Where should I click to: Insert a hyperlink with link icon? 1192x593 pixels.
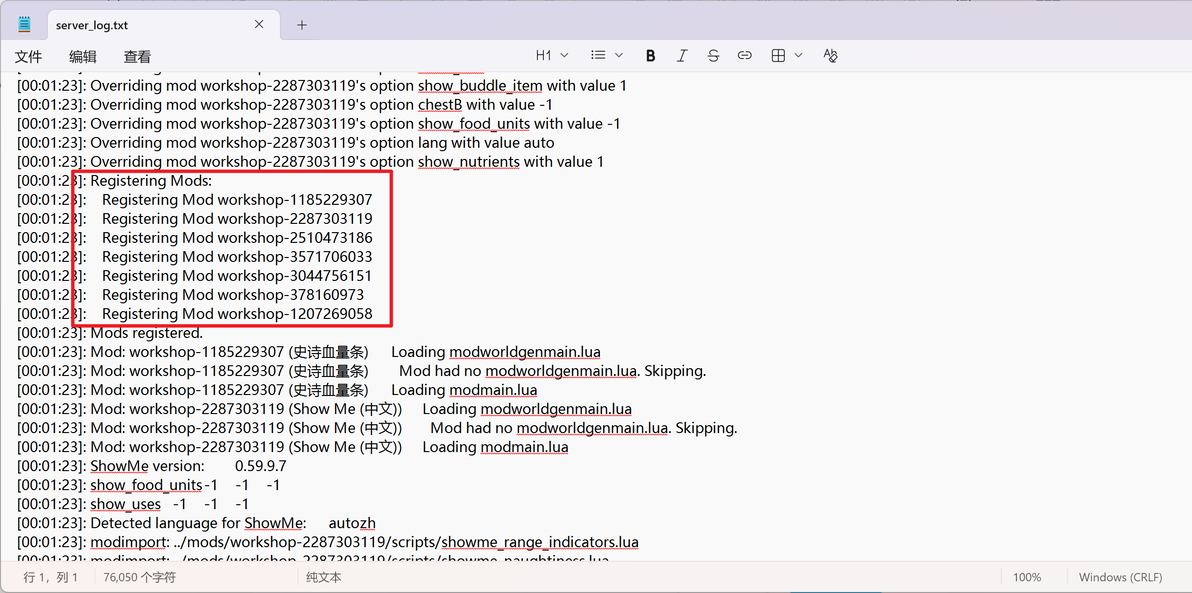[x=745, y=55]
